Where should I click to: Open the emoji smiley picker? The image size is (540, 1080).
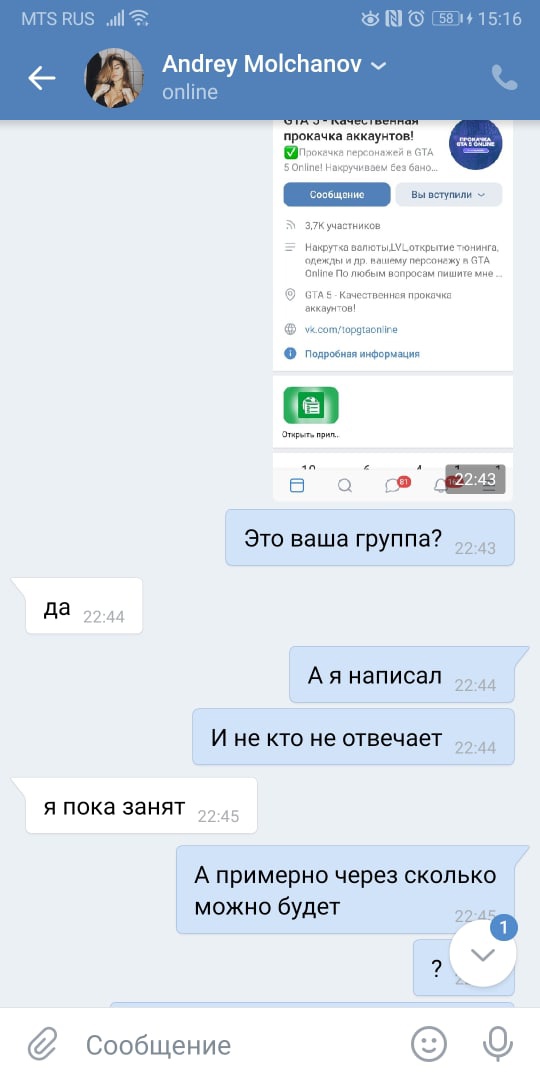[429, 1043]
